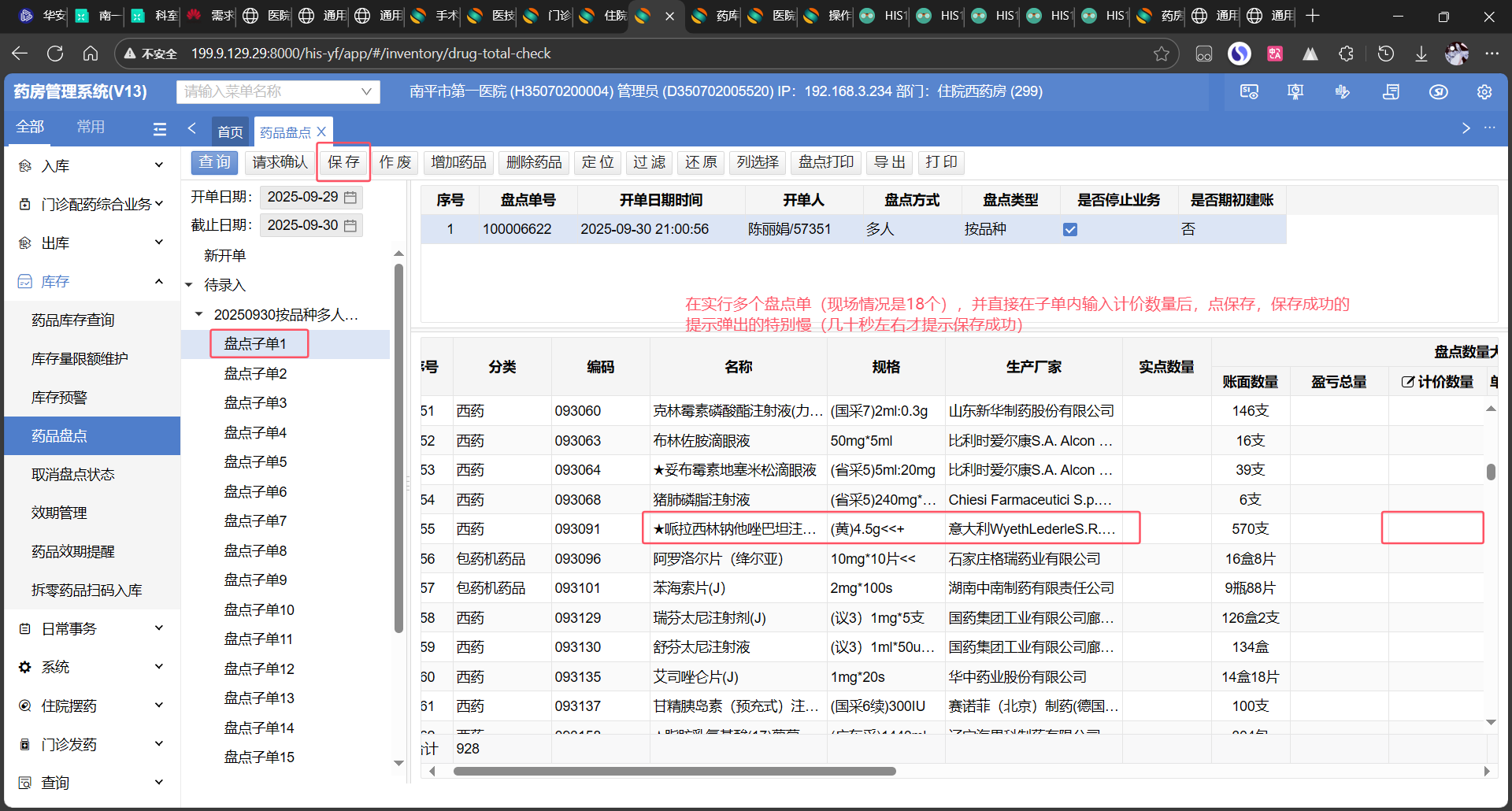Open the receipt document icon in header

[1391, 92]
